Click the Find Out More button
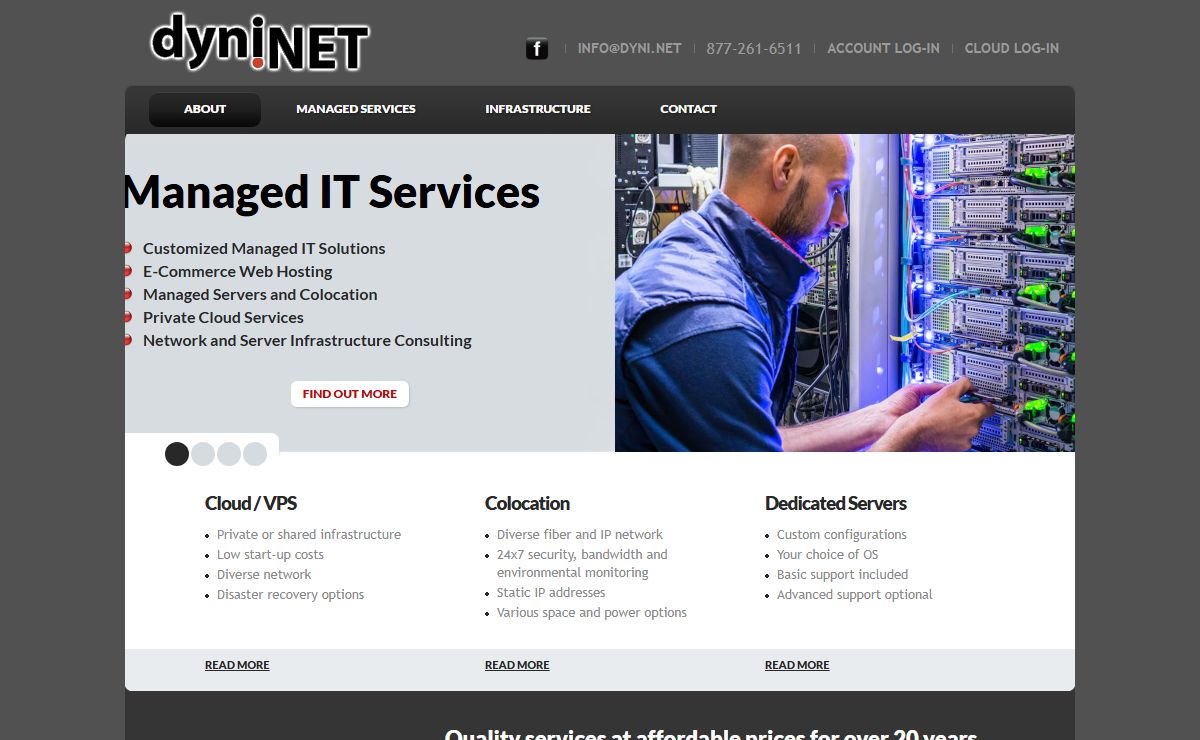 click(350, 394)
